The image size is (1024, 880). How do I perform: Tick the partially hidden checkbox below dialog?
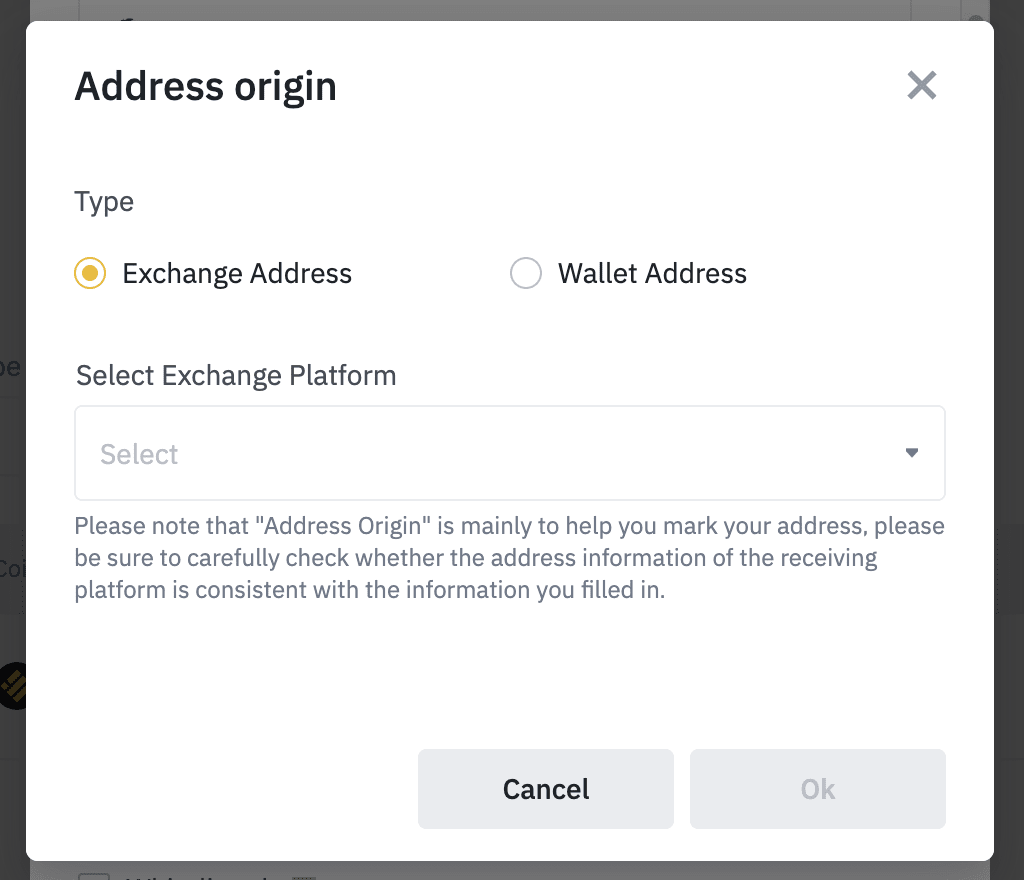(94, 873)
